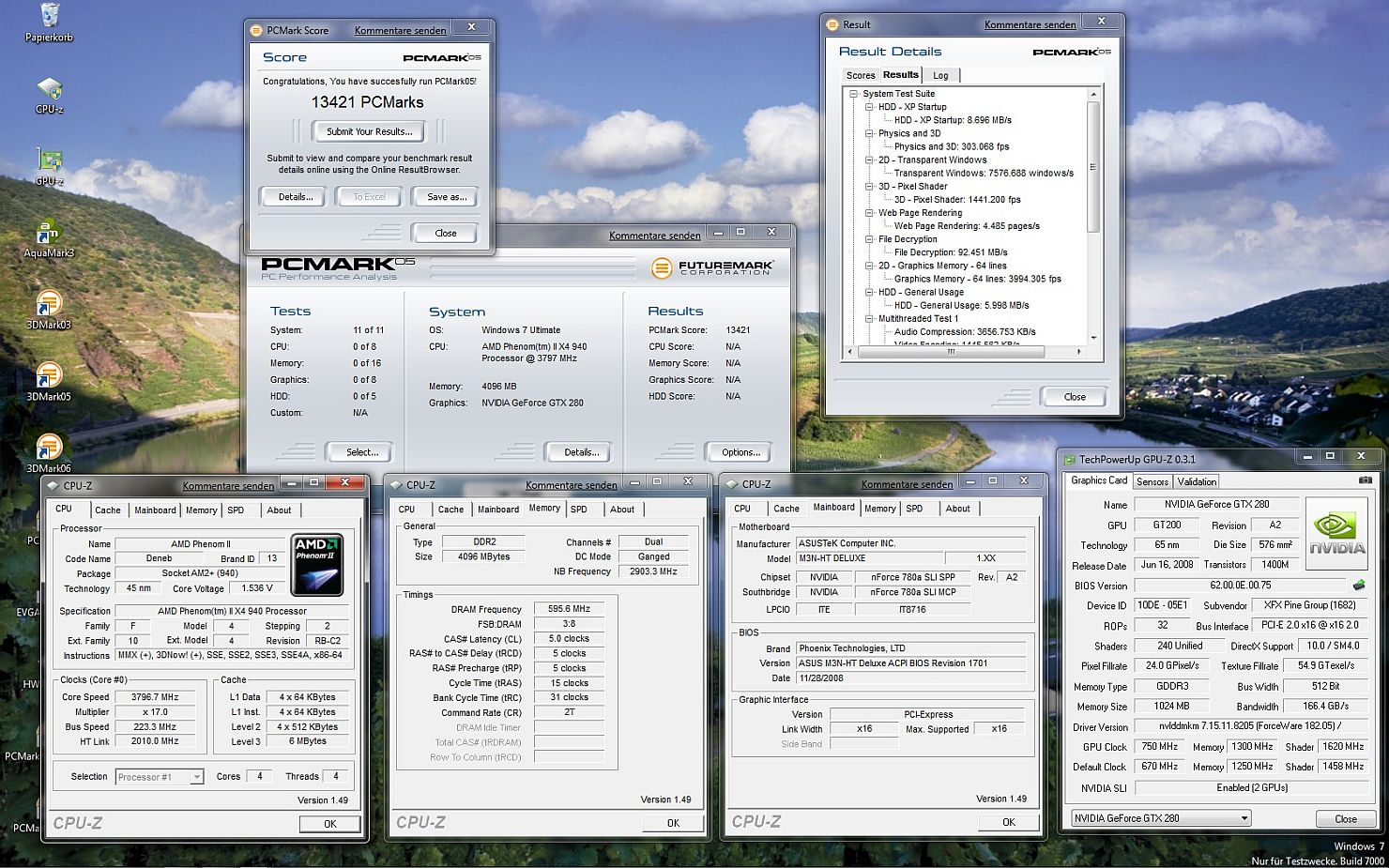This screenshot has width=1389, height=868.
Task: Open the About tab in the CPU-Z Mainboard window
Action: (957, 509)
